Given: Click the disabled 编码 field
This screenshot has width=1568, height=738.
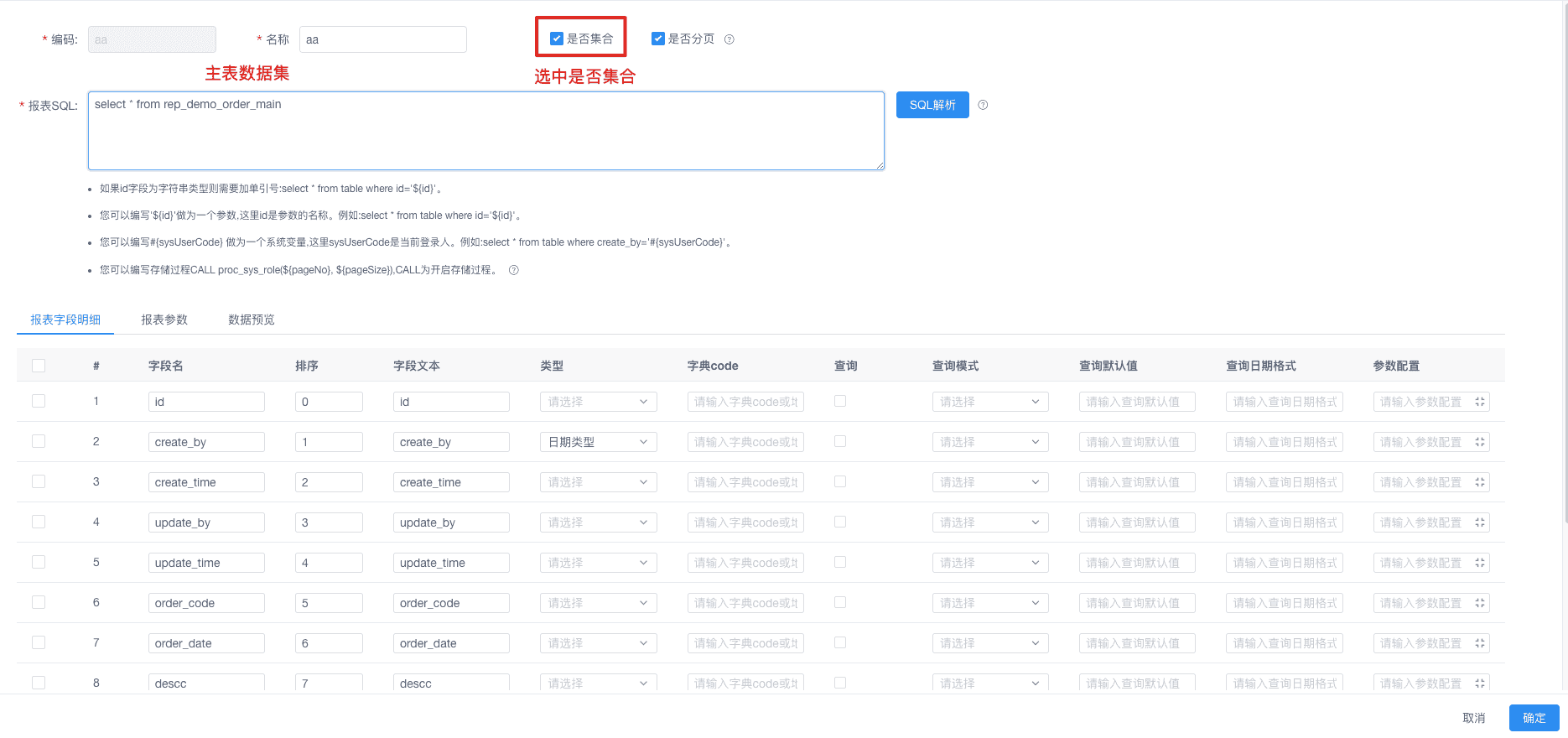Looking at the screenshot, I should click(x=152, y=39).
